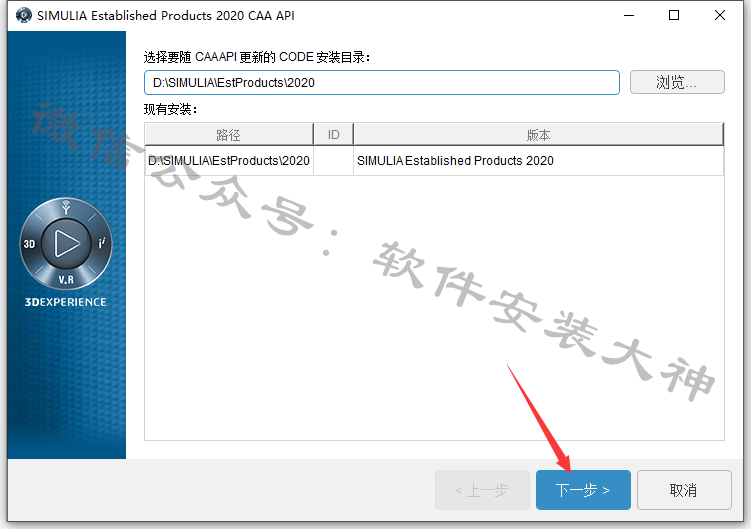Click the 下一步 (Next) button
The height and width of the screenshot is (529, 751).
pos(583,490)
